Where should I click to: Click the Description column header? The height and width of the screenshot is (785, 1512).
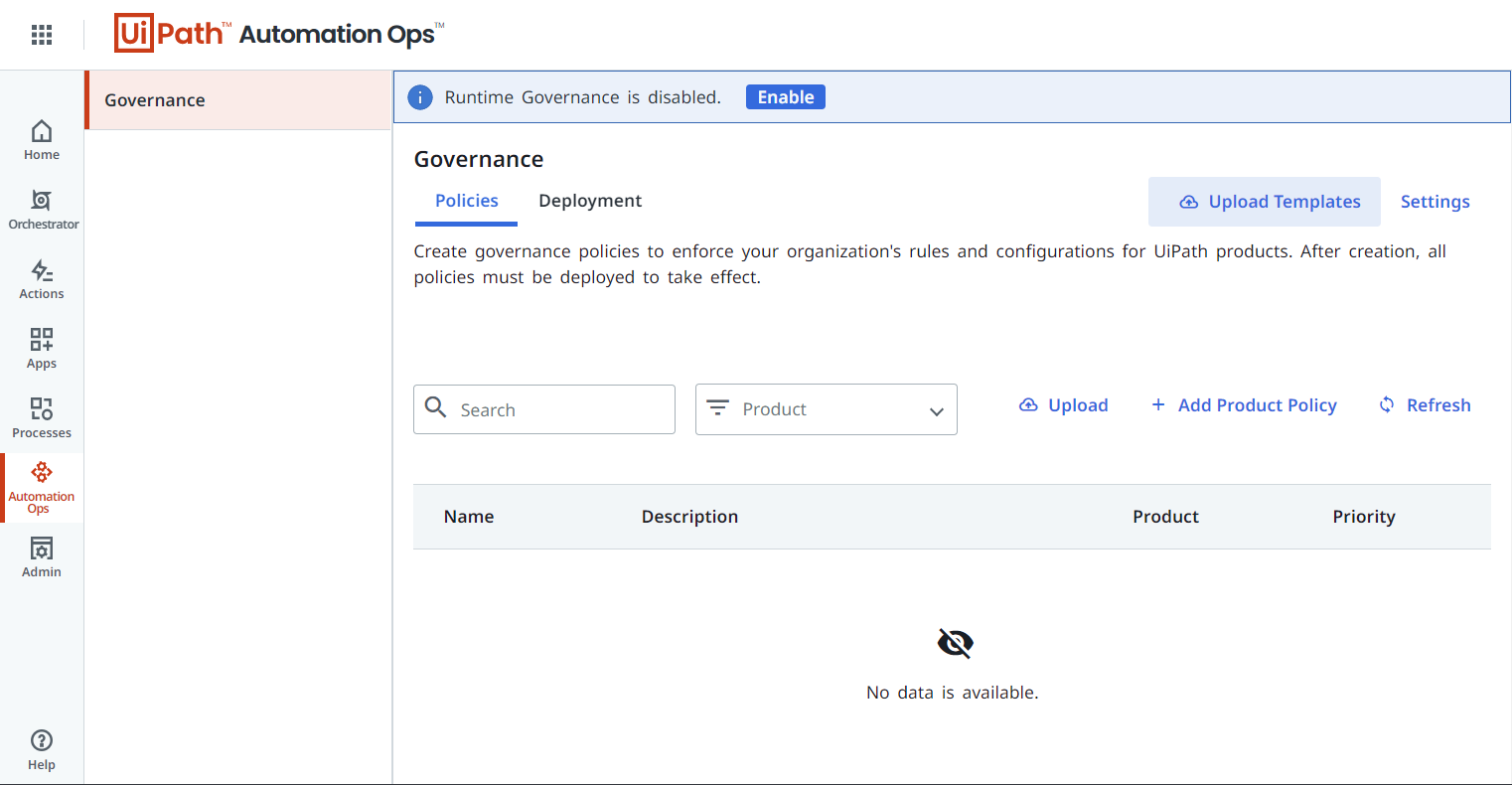pos(689,517)
